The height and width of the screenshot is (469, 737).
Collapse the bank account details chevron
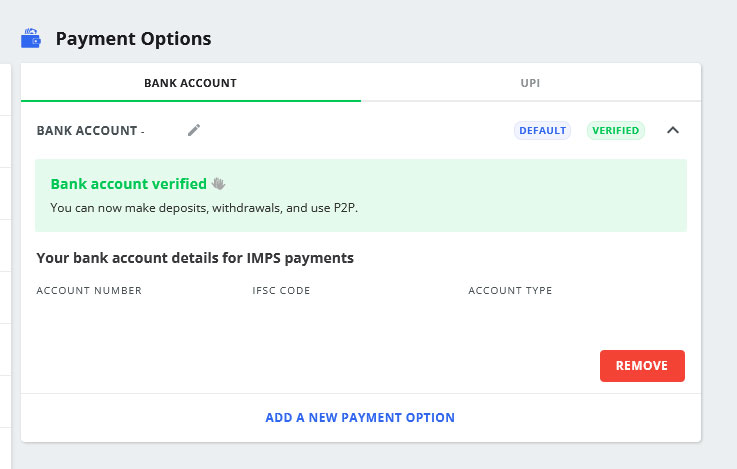pos(673,130)
